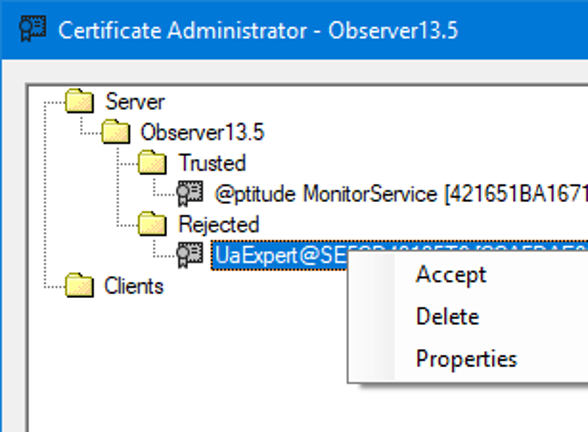Viewport: 588px width, 432px height.
Task: Select the Trusted tree node label
Action: (212, 163)
